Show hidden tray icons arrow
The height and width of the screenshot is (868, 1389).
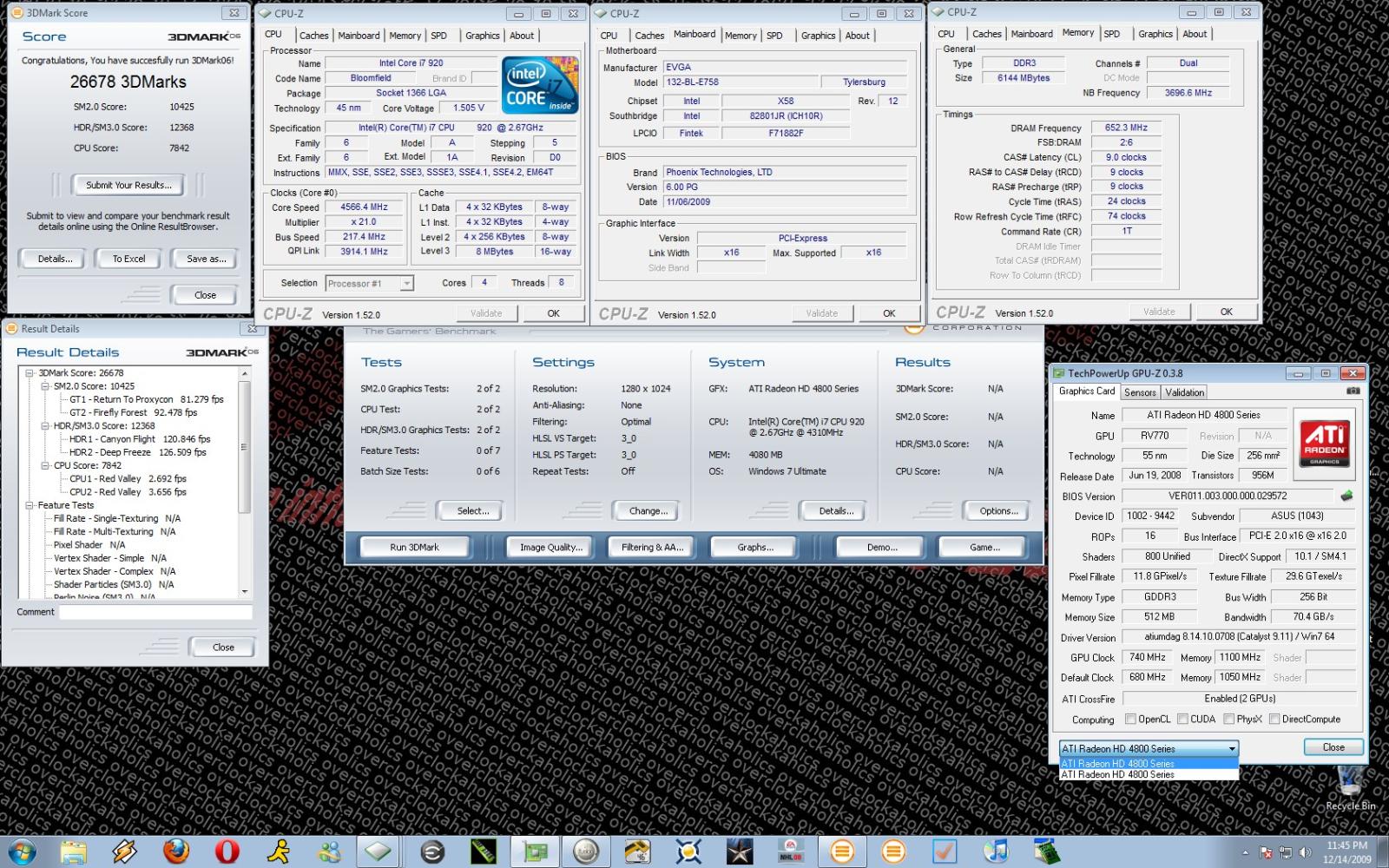1246,852
